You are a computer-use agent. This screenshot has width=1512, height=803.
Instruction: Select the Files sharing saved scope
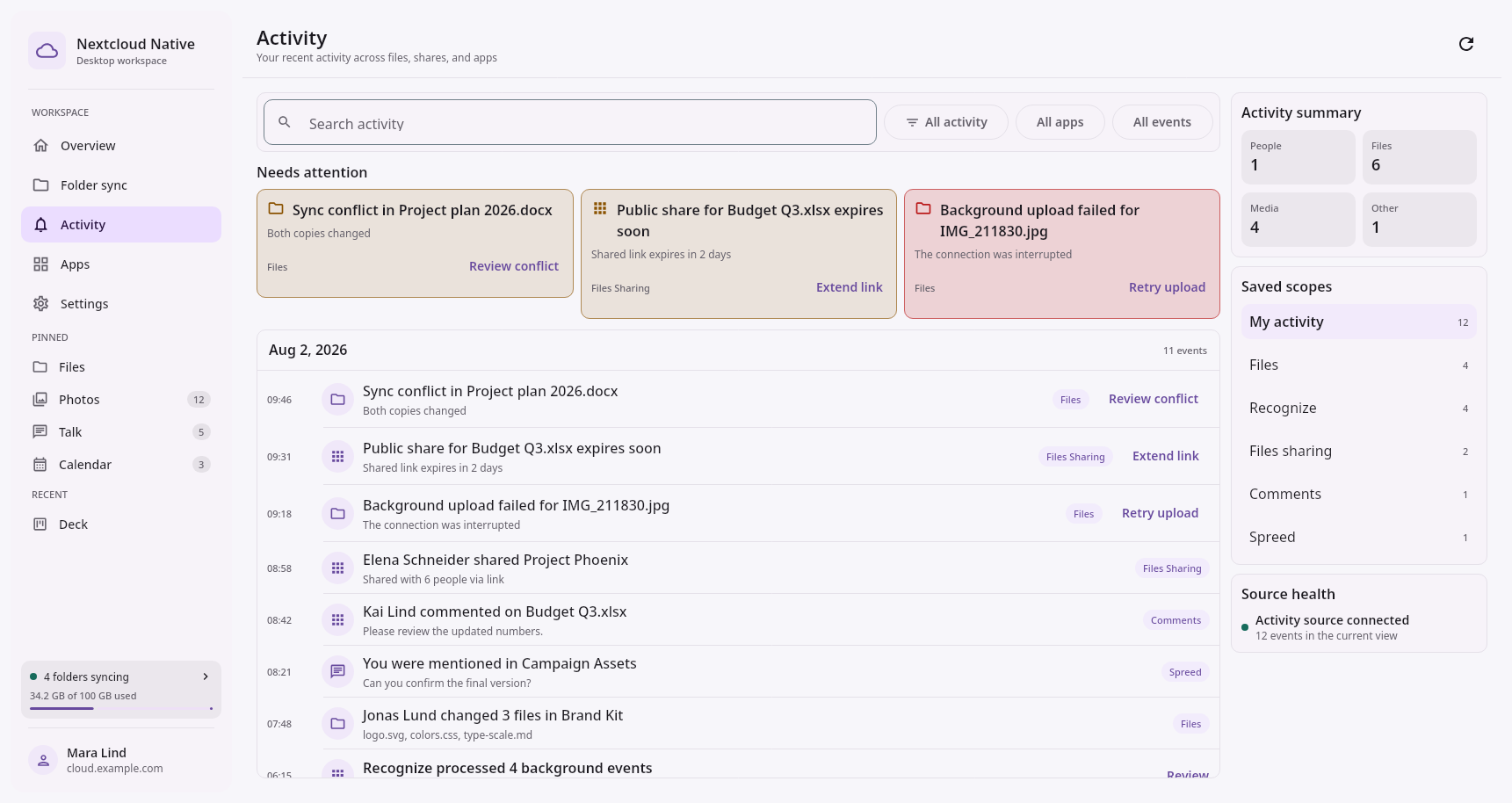point(1358,451)
